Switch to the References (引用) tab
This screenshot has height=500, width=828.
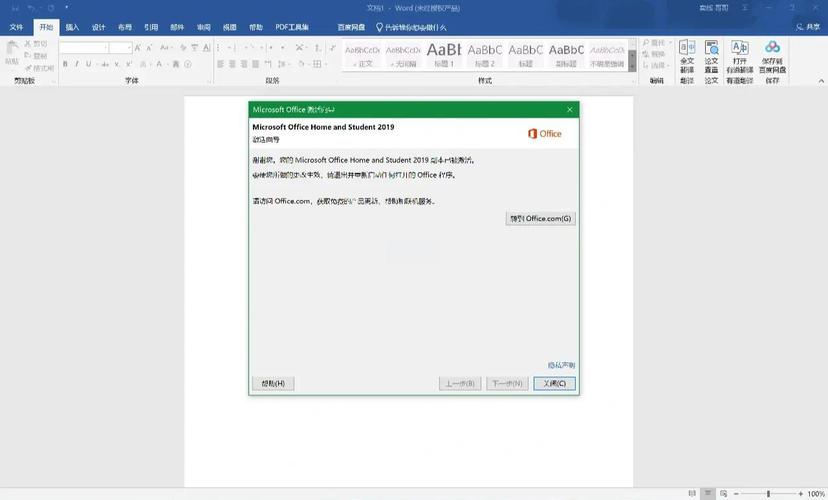151,27
